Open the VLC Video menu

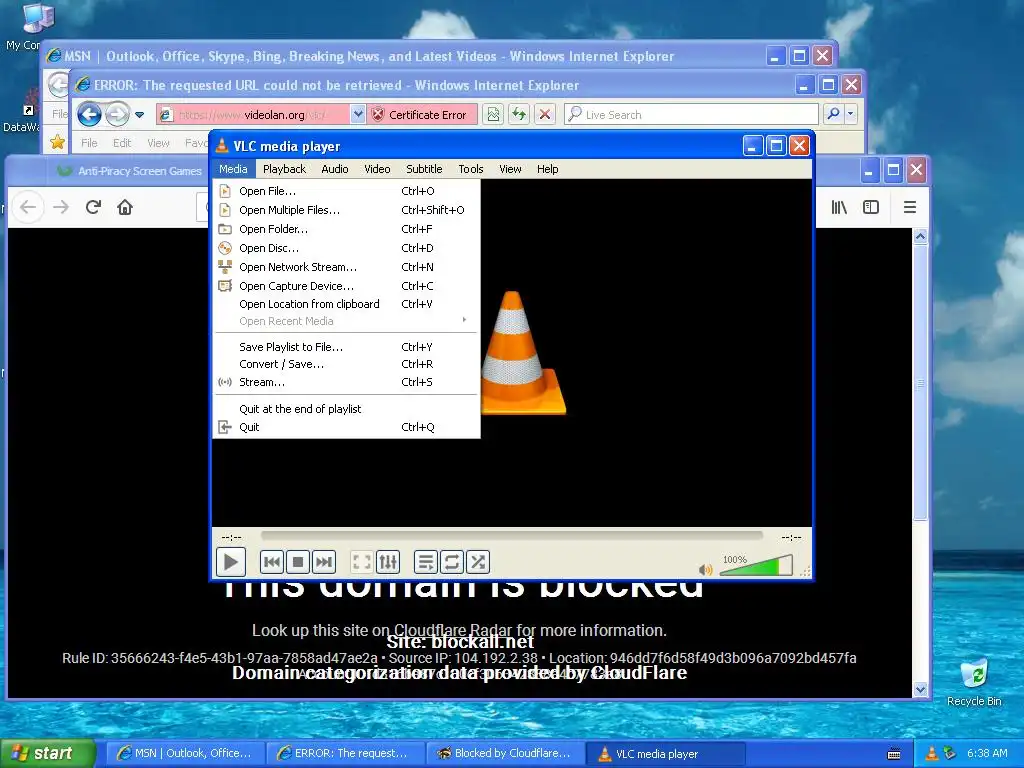377,168
